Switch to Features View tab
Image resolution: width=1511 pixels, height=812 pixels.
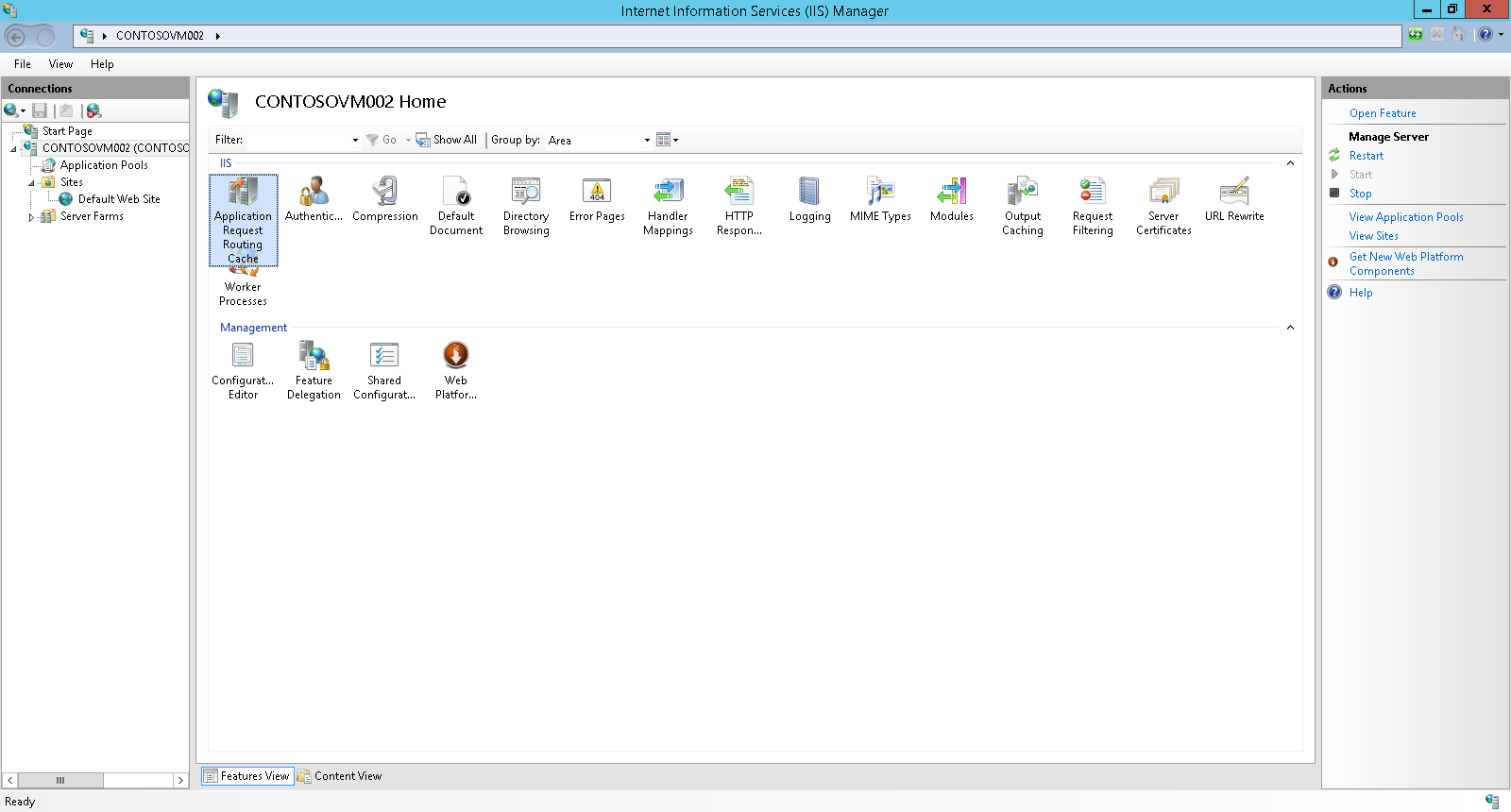(x=247, y=776)
